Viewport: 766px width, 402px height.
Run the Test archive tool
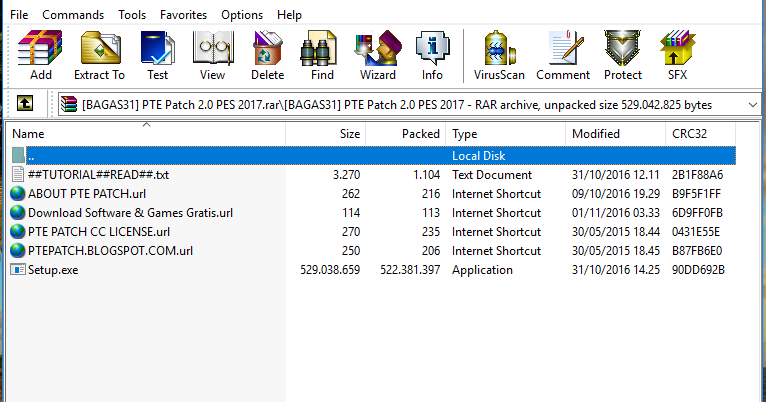coord(157,48)
